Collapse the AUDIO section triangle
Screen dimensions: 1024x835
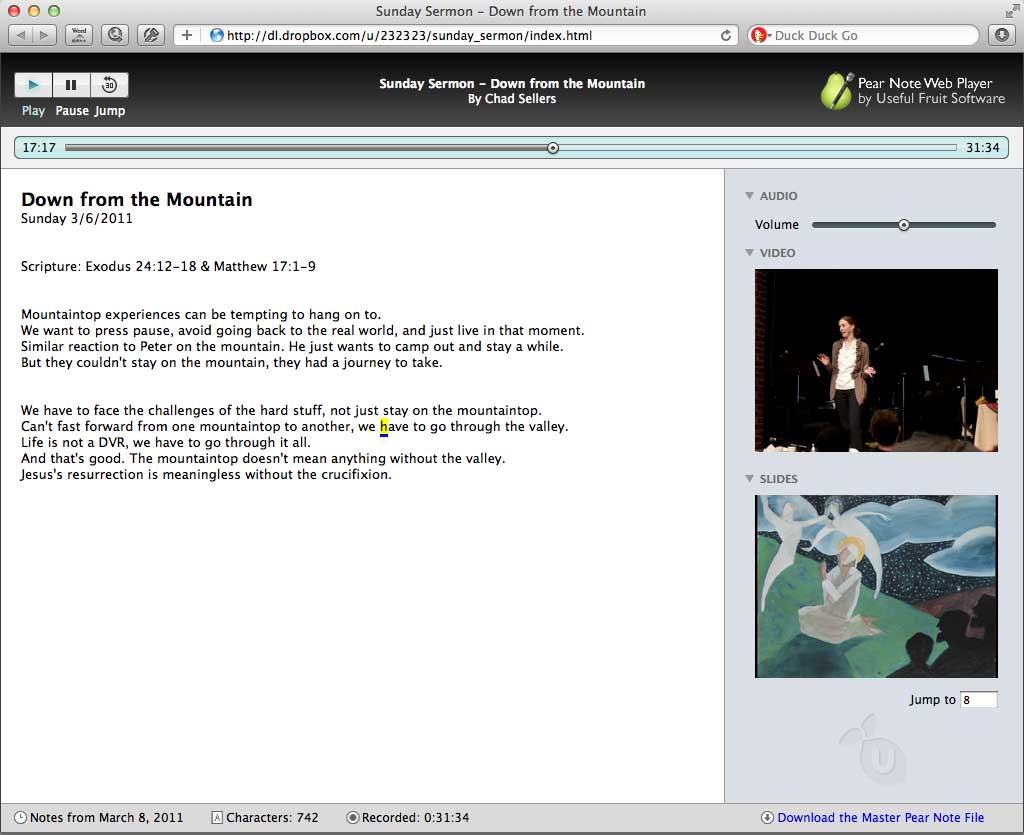[749, 195]
